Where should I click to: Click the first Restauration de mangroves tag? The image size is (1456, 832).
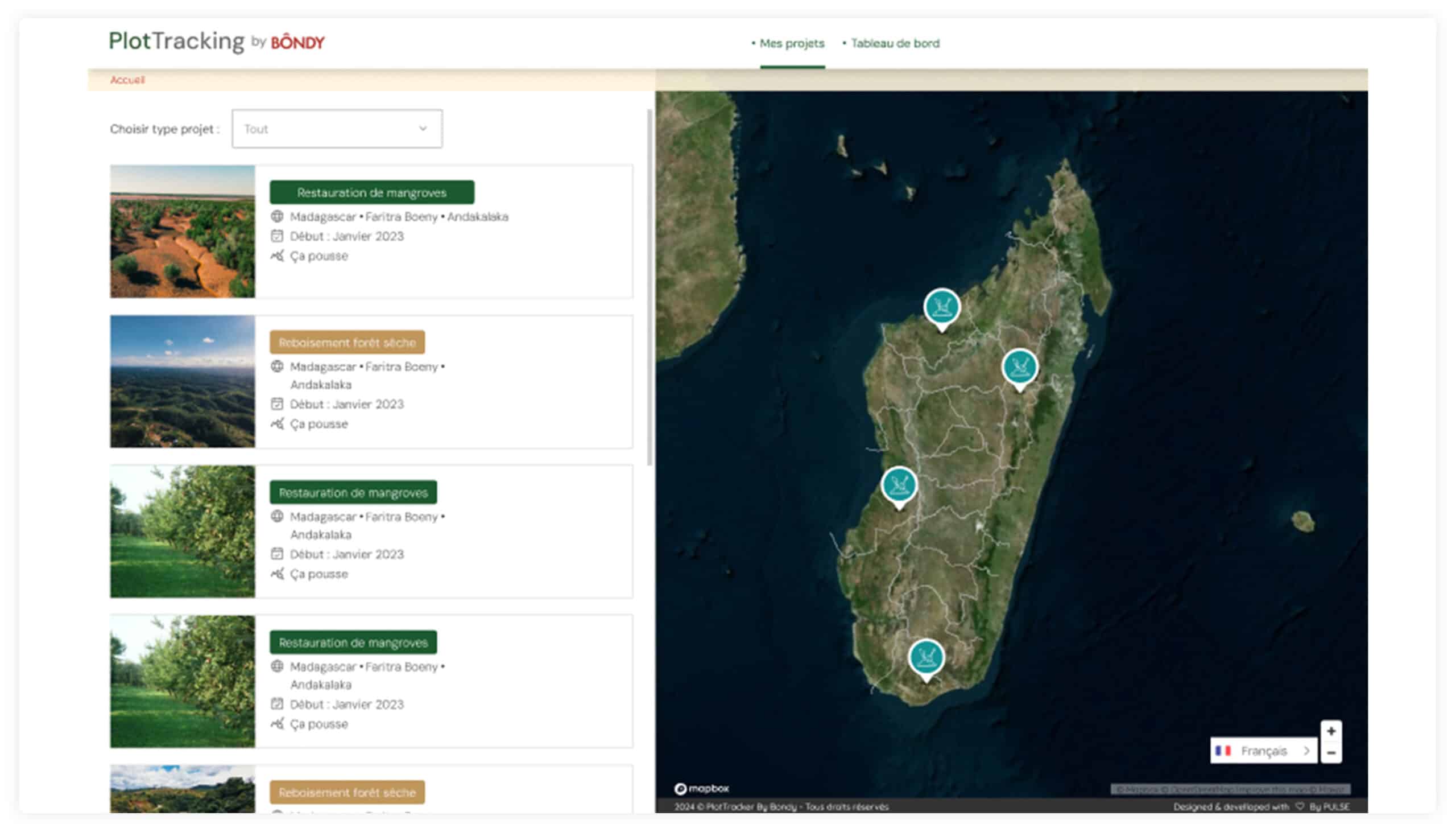372,192
